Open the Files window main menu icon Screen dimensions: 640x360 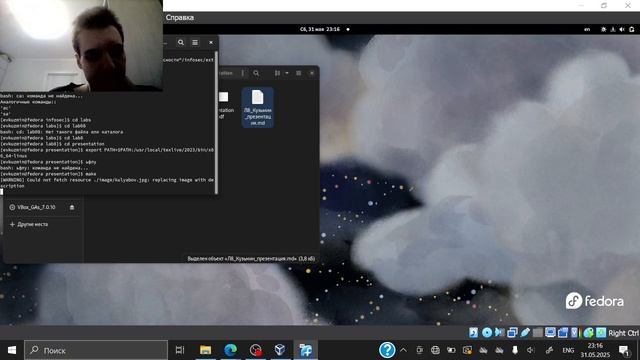(299, 73)
